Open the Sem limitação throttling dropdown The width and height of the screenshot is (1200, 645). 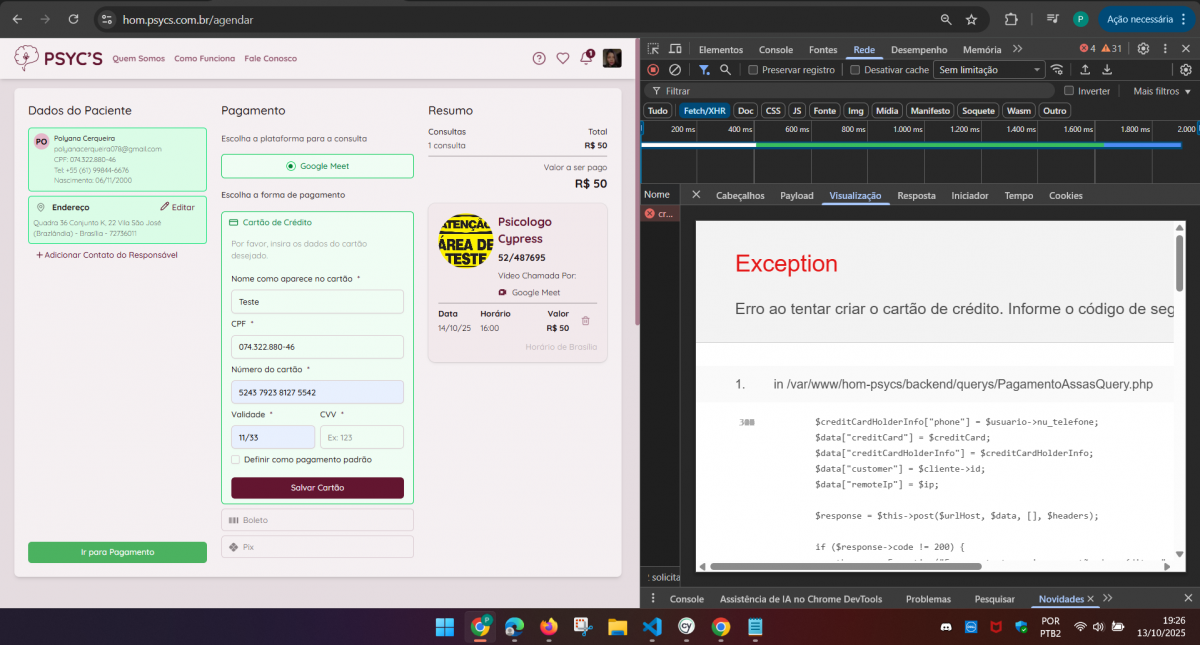point(988,70)
